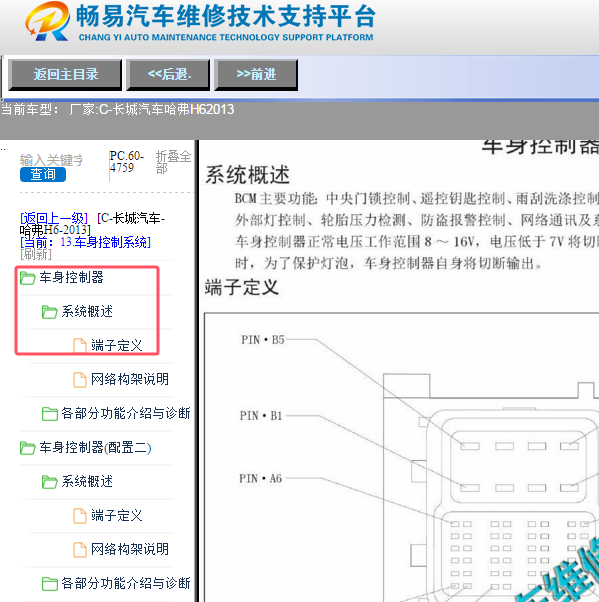Select 车身控制器(配置二) tree label

95,447
